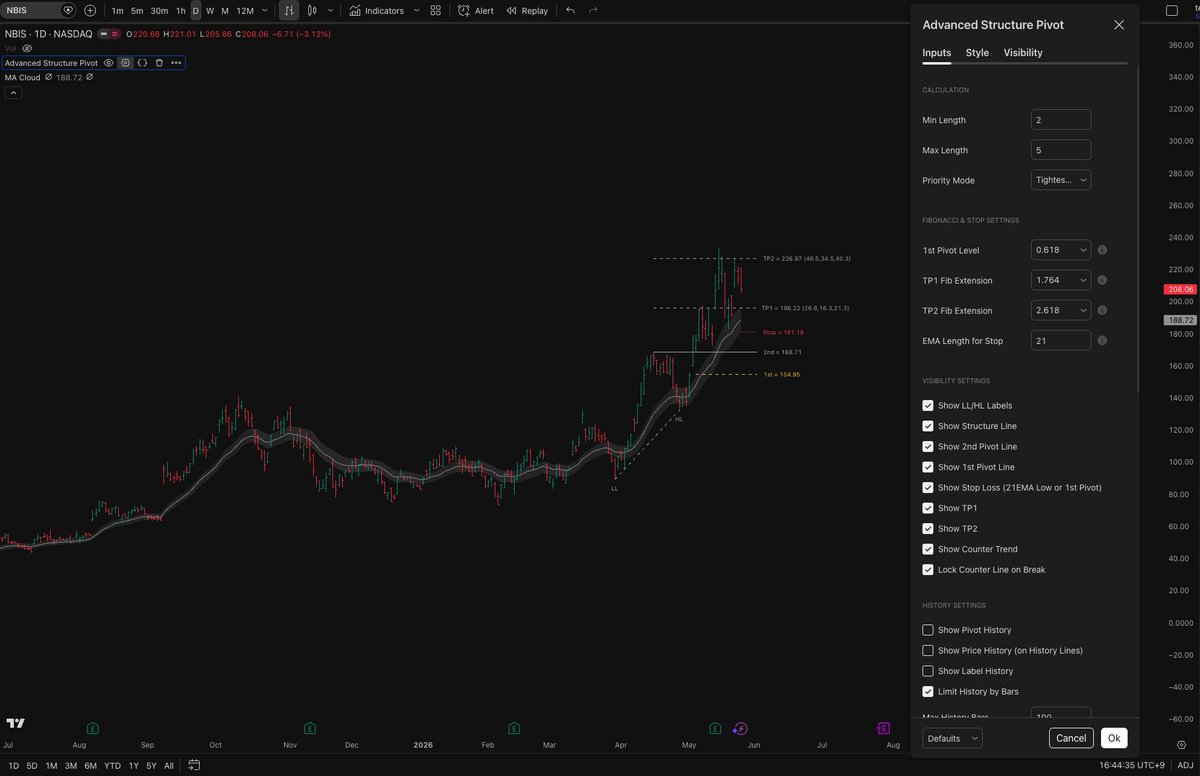Open 1st Pivot Level 0.618 dropdown
The height and width of the screenshot is (776, 1200).
point(1061,250)
